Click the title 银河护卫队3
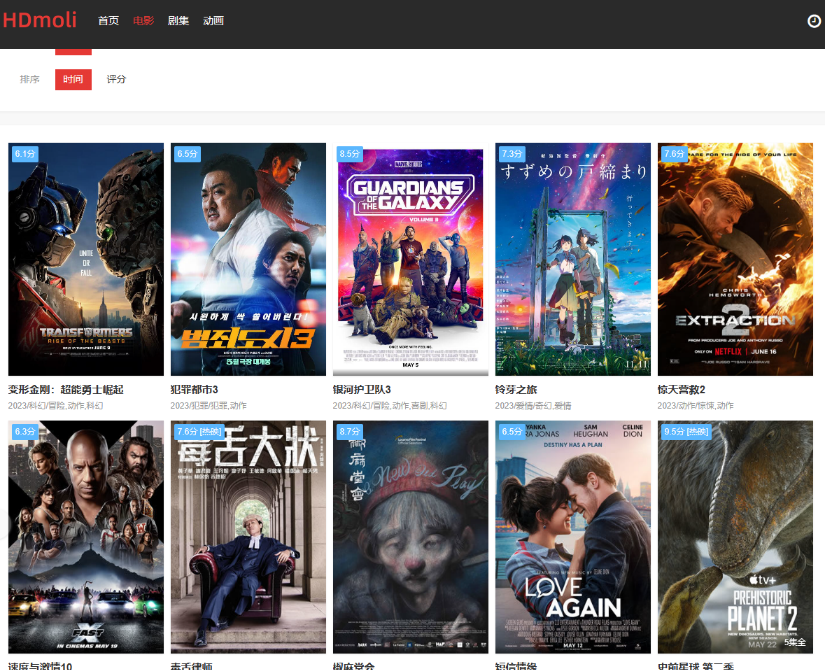Image resolution: width=825 pixels, height=670 pixels. (x=362, y=389)
